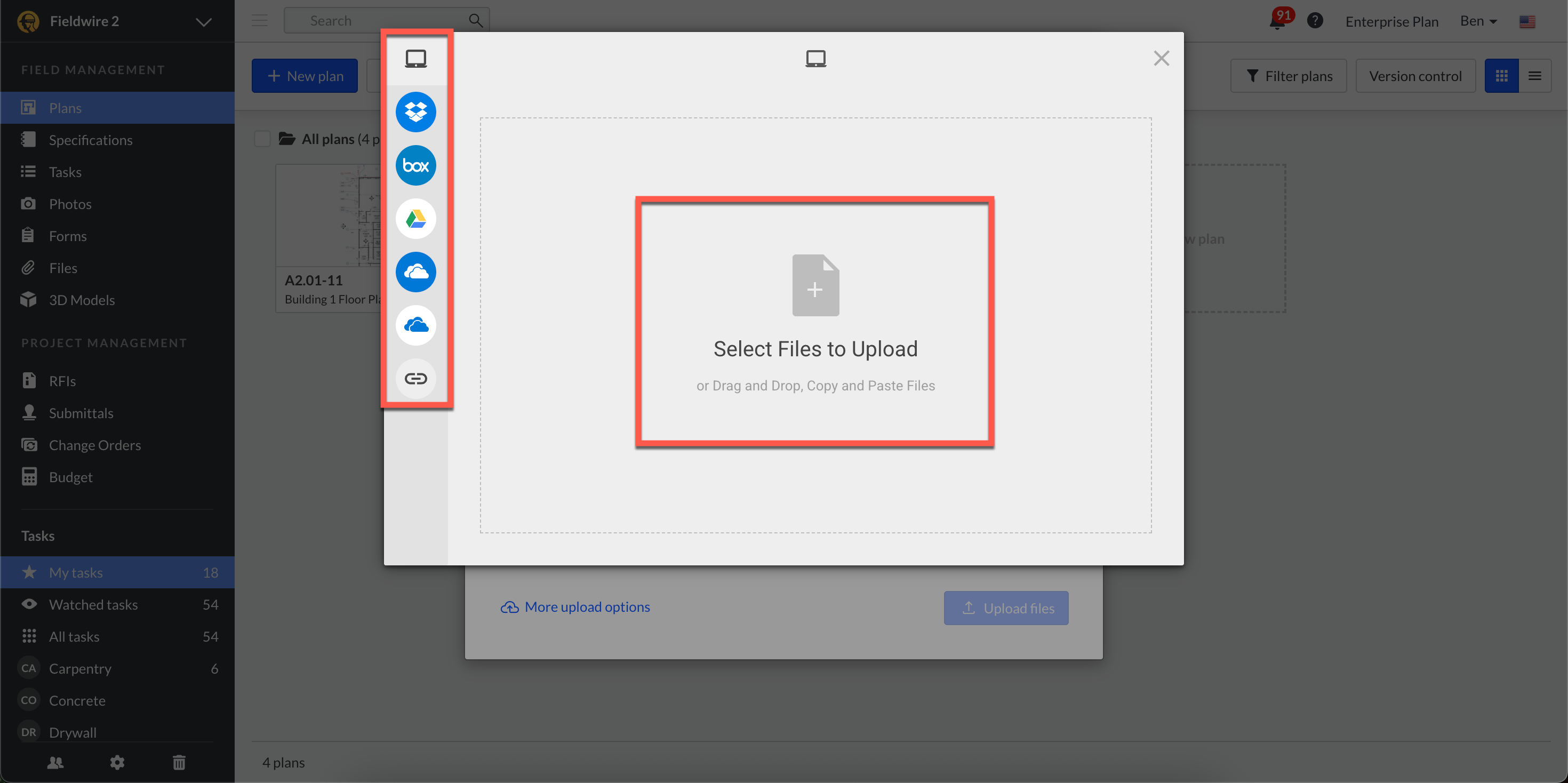Screen dimensions: 1568x783
Task: Click Select Files to Upload area
Action: (x=815, y=323)
